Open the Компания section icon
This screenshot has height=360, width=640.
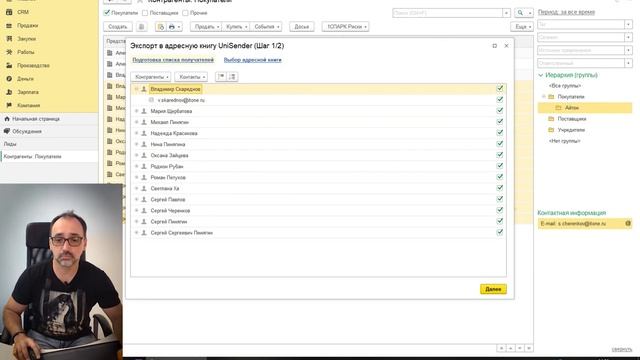(x=9, y=105)
